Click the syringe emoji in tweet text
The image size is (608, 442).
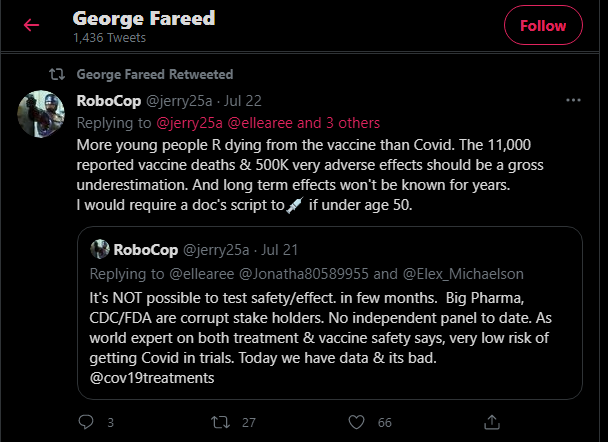(x=295, y=206)
